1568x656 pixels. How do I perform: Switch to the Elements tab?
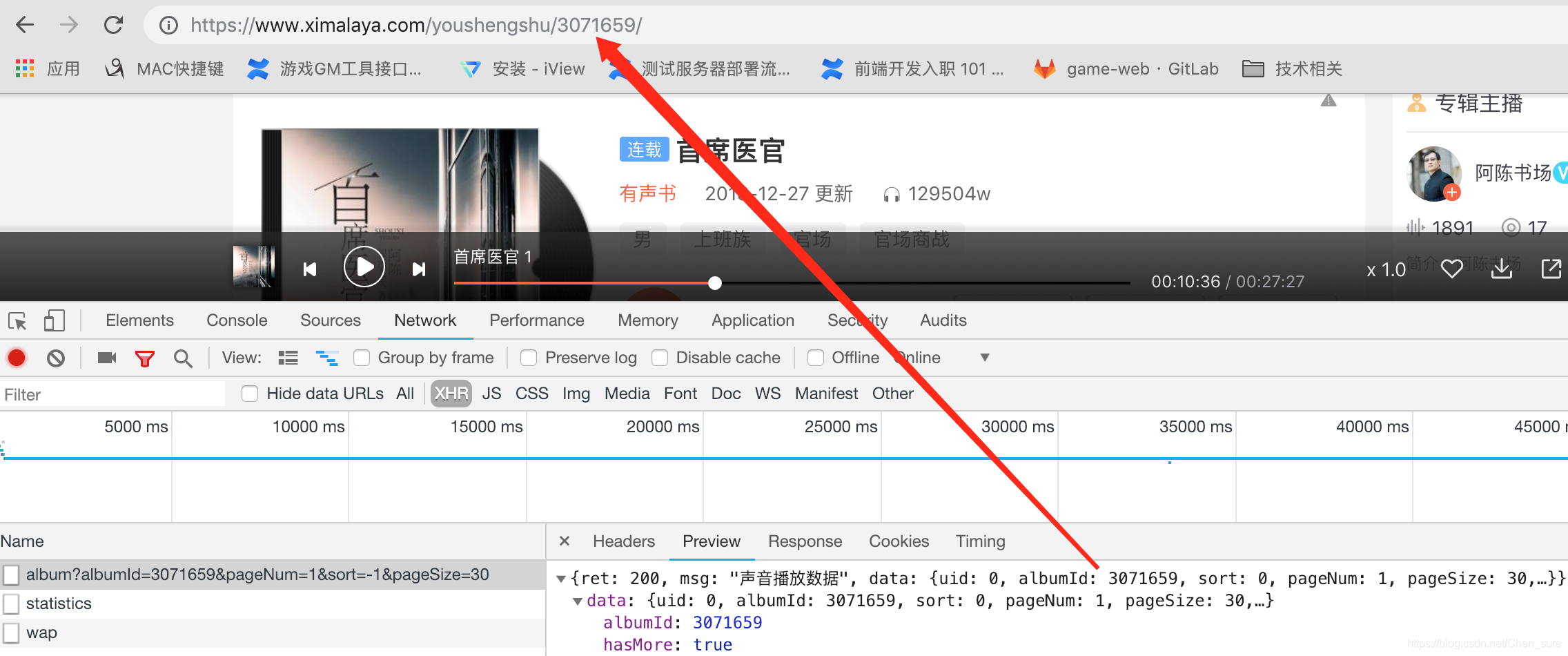point(139,320)
